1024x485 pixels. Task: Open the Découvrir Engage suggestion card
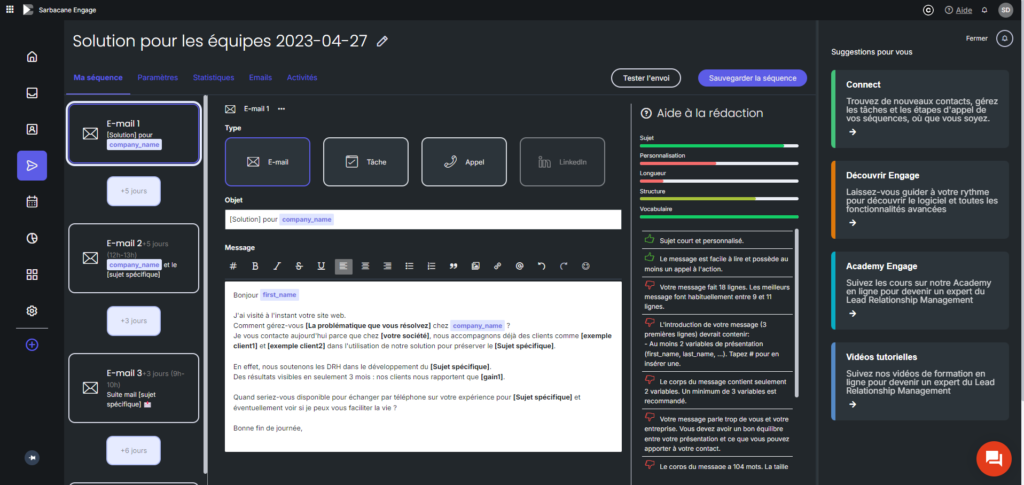920,199
